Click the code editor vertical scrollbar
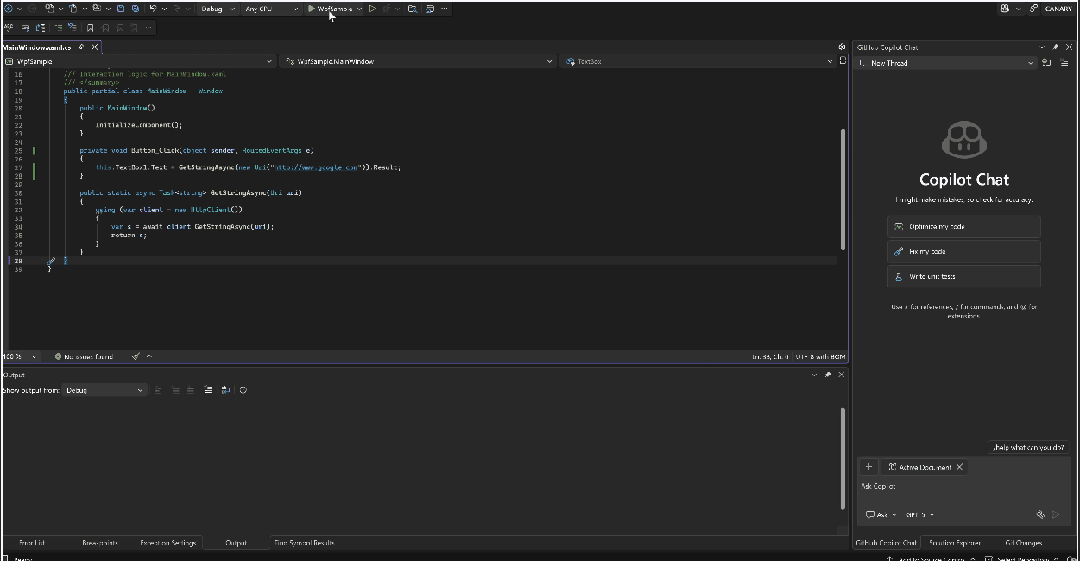Screen dimensions: 1080x561 (x=842, y=190)
